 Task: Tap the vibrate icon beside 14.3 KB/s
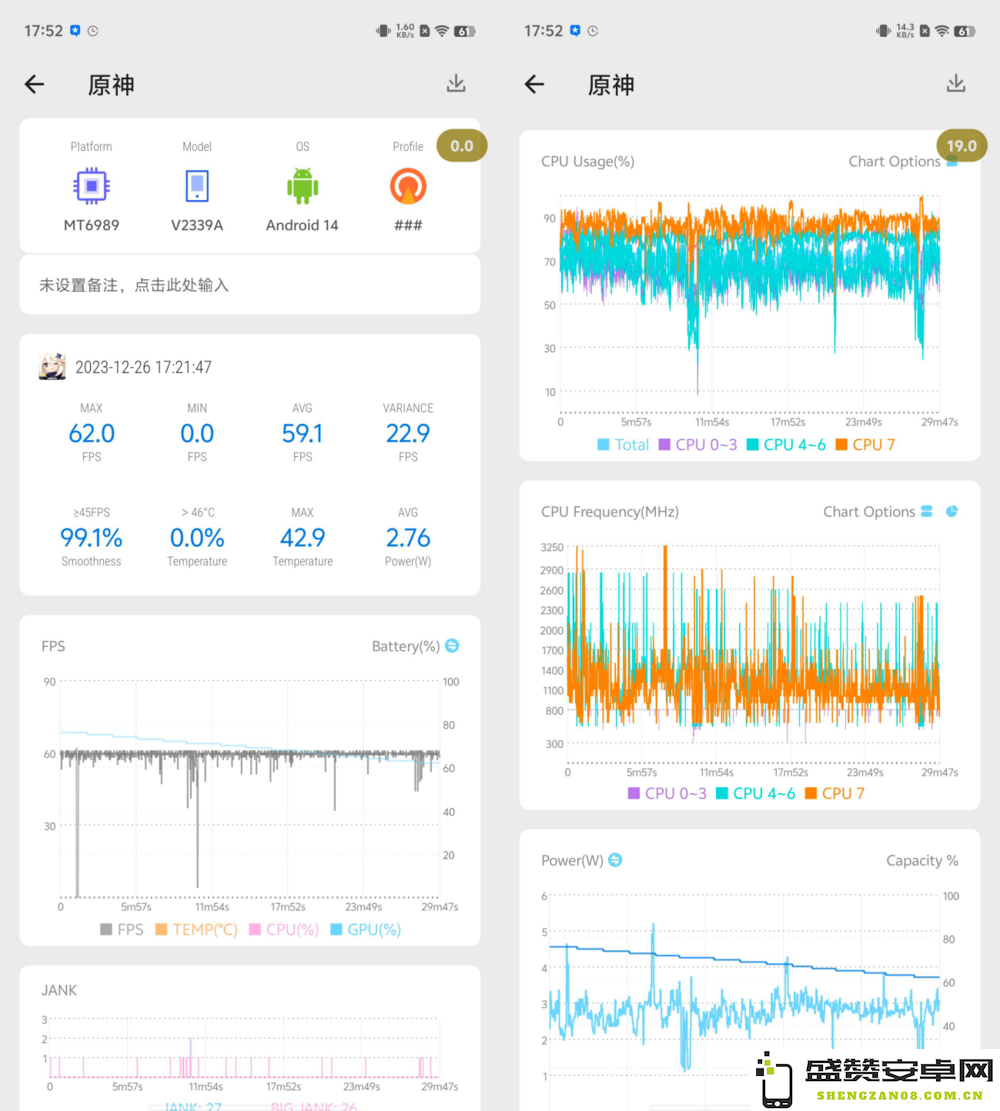[x=883, y=31]
